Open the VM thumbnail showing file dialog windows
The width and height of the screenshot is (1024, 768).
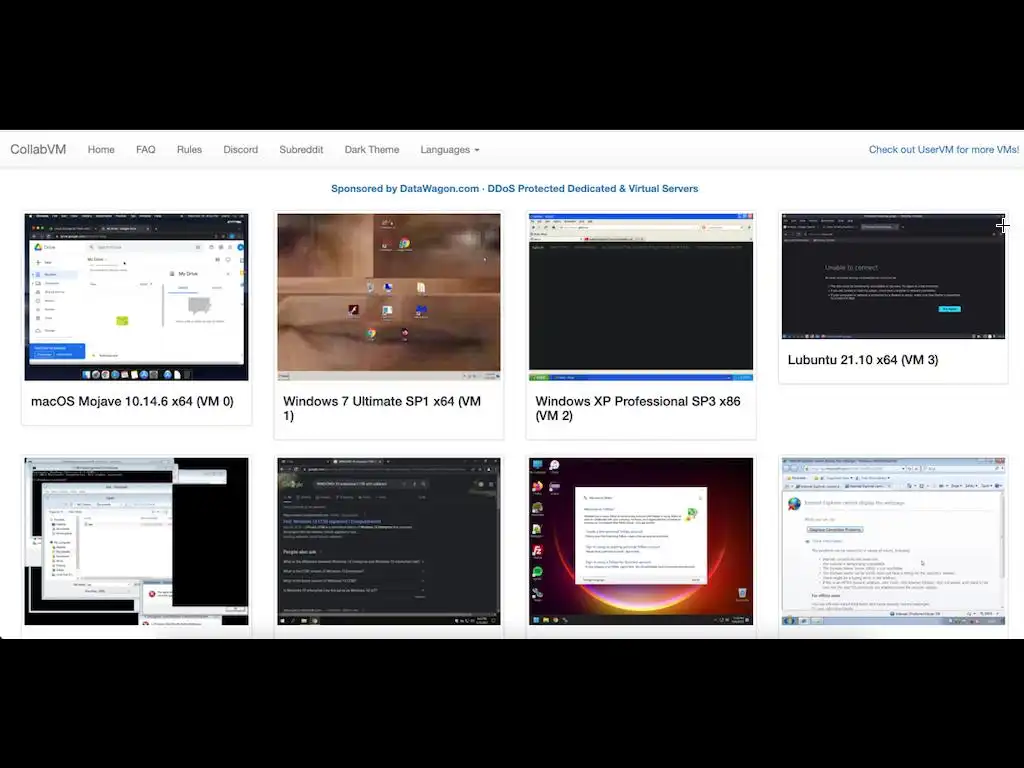136,541
